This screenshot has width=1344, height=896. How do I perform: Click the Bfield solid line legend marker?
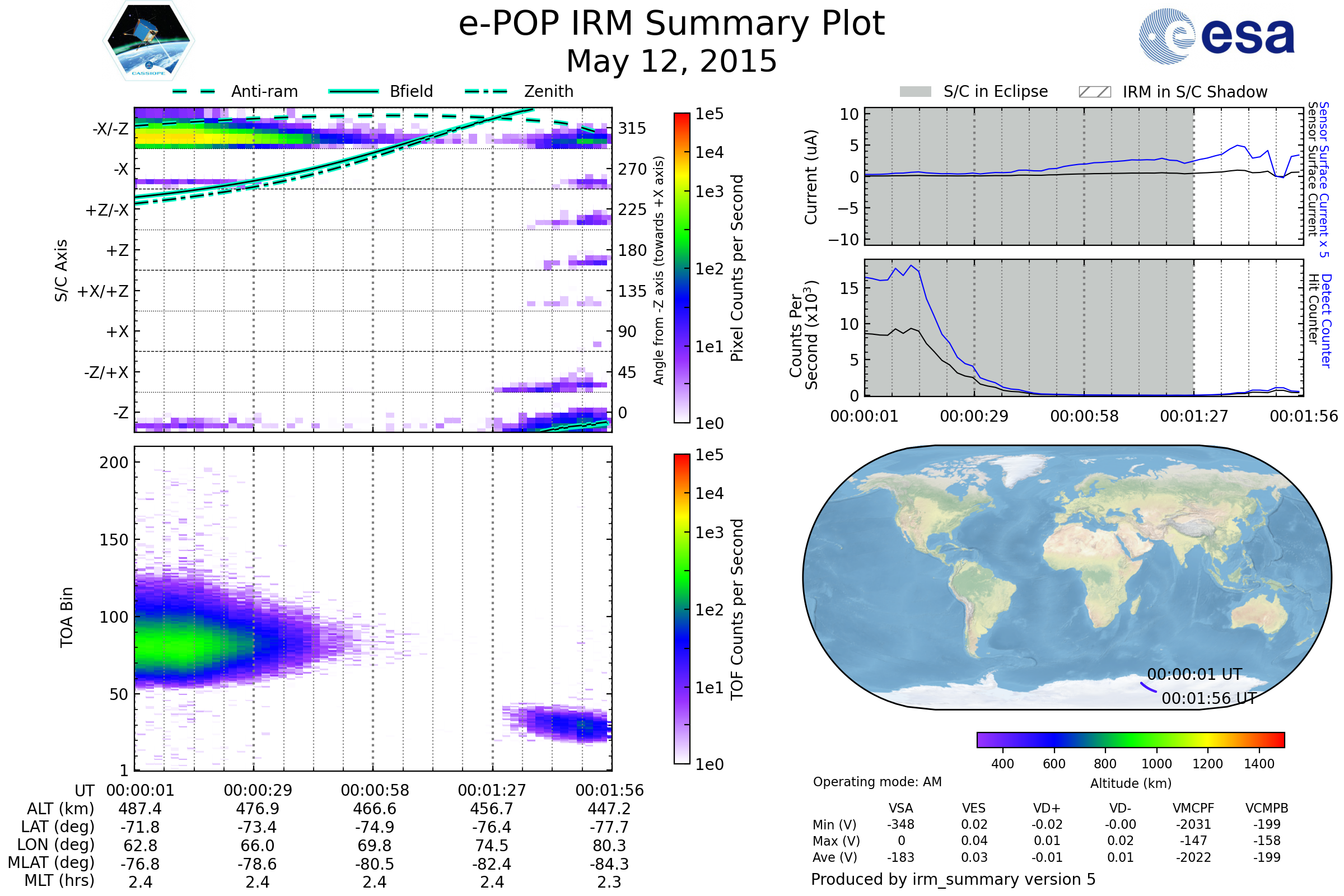tap(353, 91)
